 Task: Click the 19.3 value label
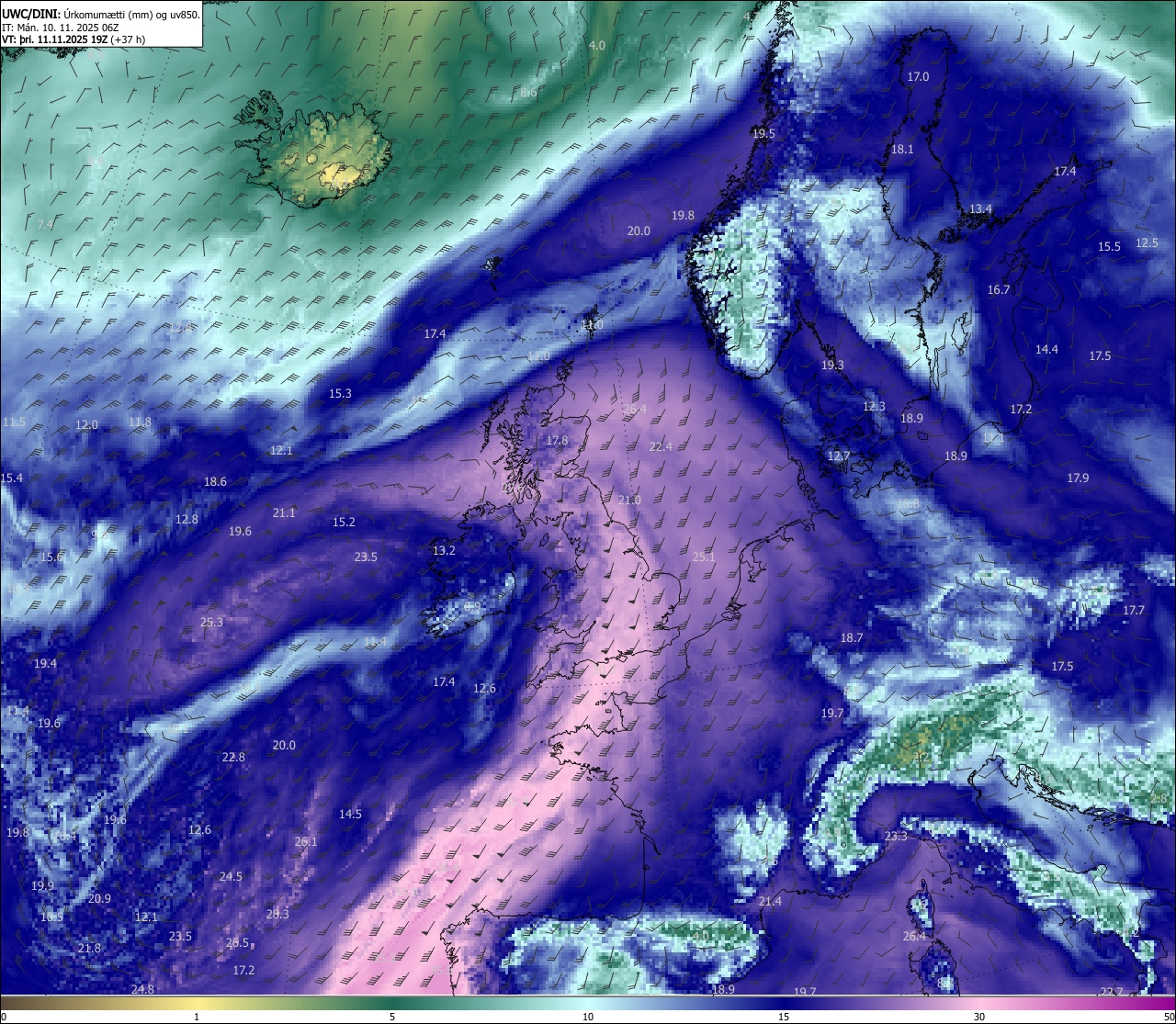point(832,365)
